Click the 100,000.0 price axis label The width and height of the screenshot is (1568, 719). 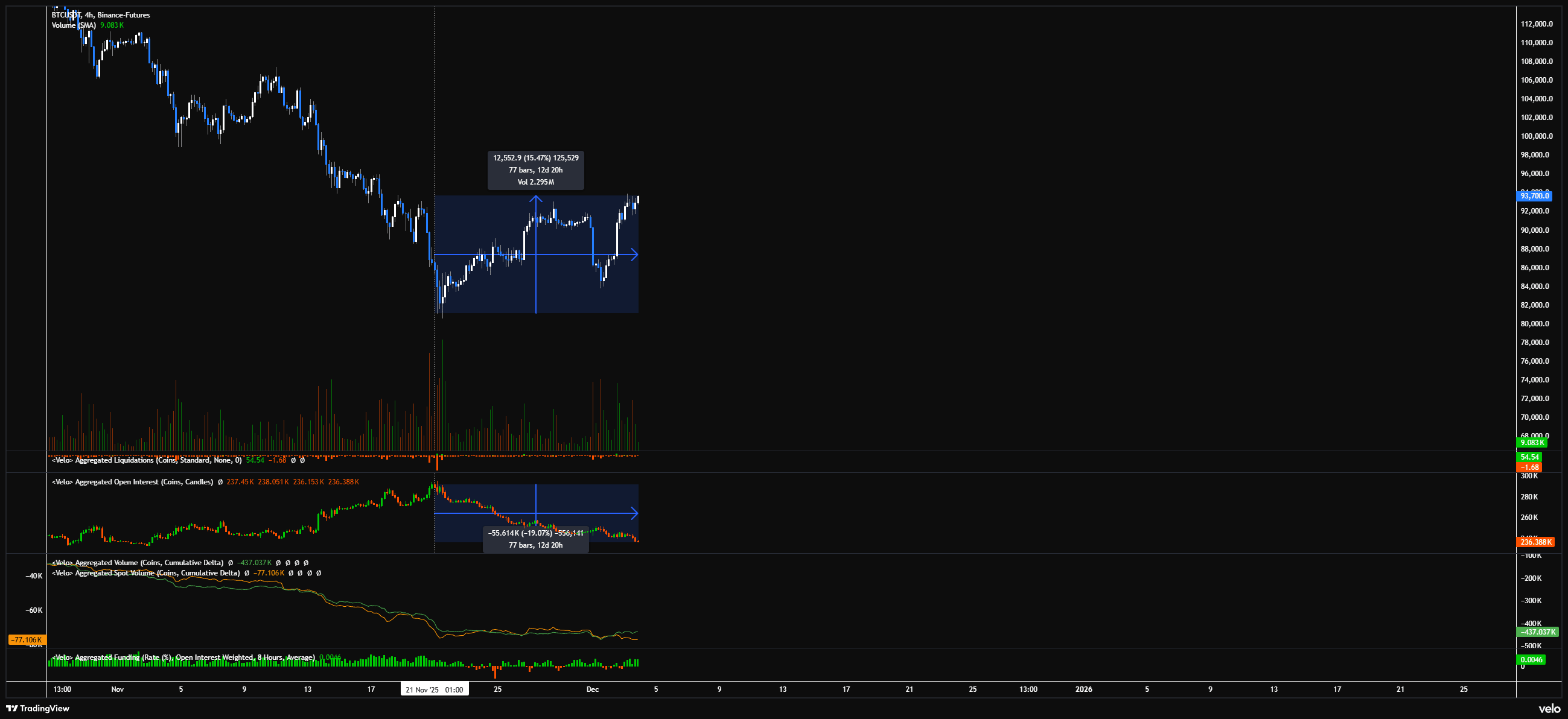[x=1537, y=136]
